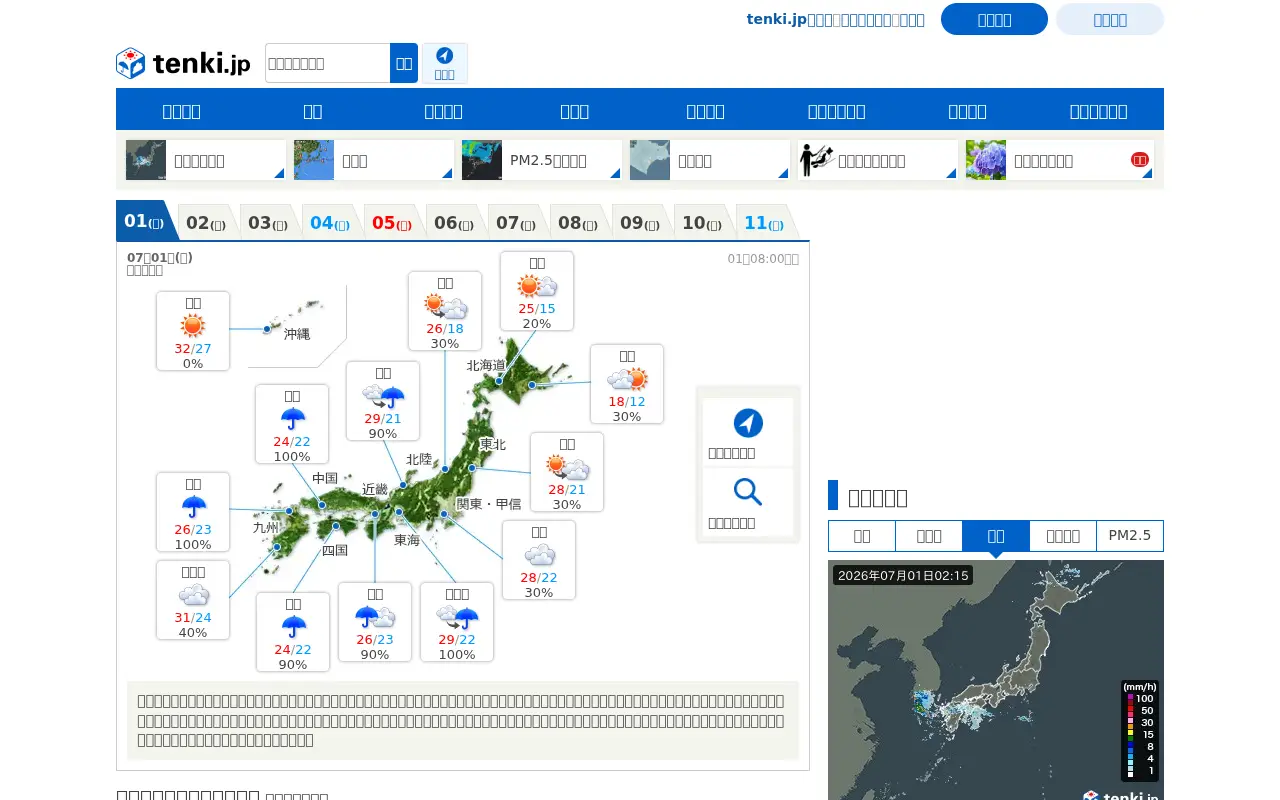Open the PM2.5 shortcut card

coord(542,160)
